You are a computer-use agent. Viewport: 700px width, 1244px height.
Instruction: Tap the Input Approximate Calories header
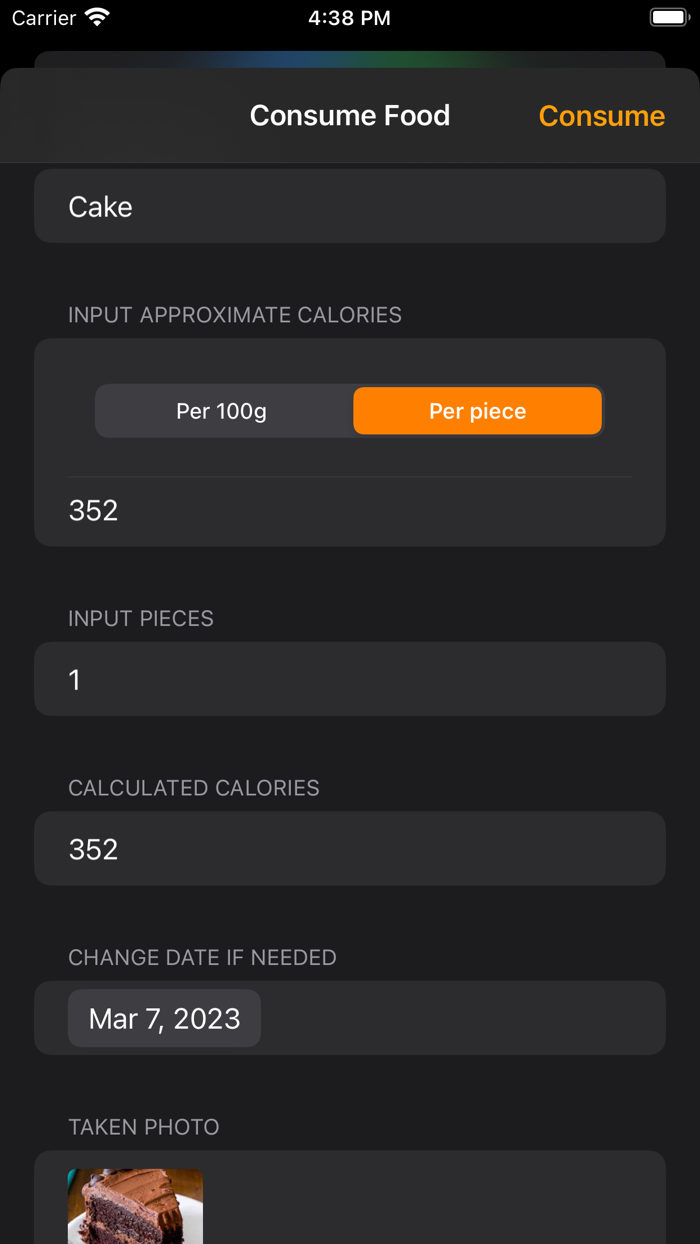(x=235, y=315)
